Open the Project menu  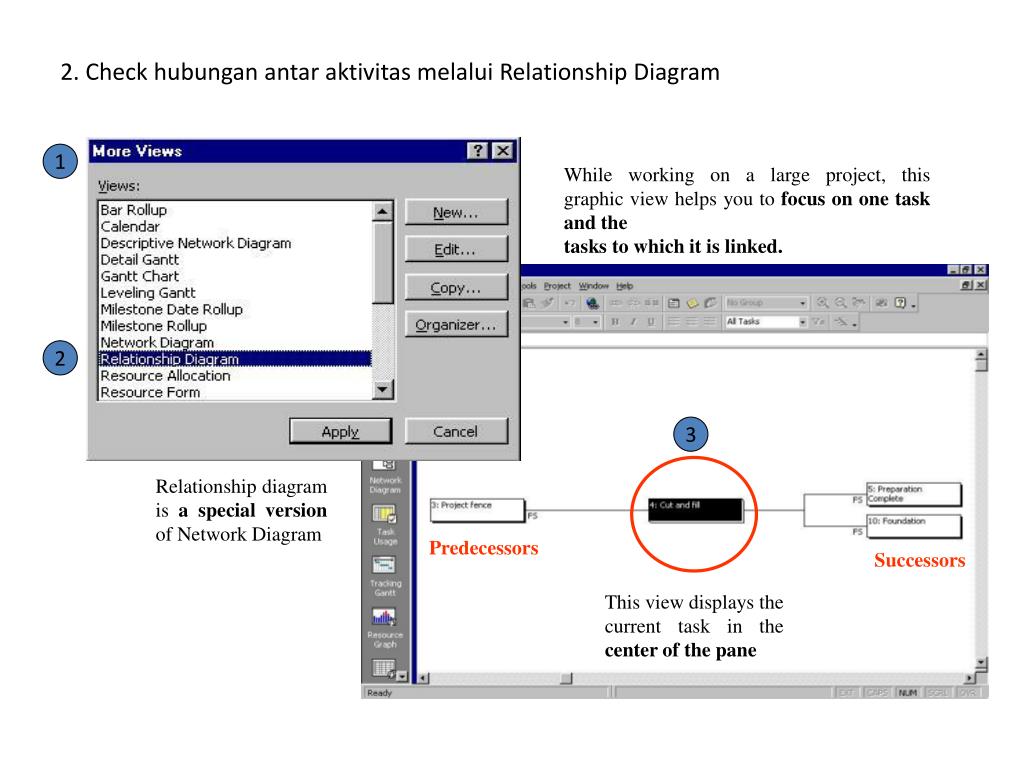[x=557, y=286]
